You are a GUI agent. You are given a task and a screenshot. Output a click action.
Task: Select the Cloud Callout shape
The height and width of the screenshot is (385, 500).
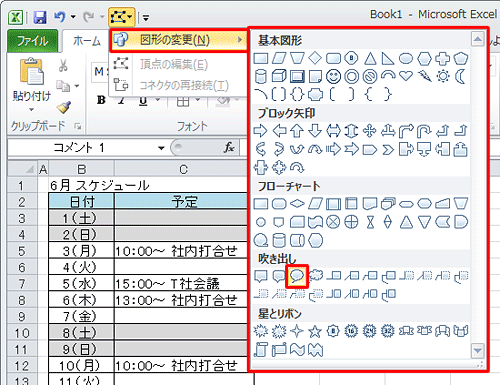pyautogui.click(x=316, y=276)
